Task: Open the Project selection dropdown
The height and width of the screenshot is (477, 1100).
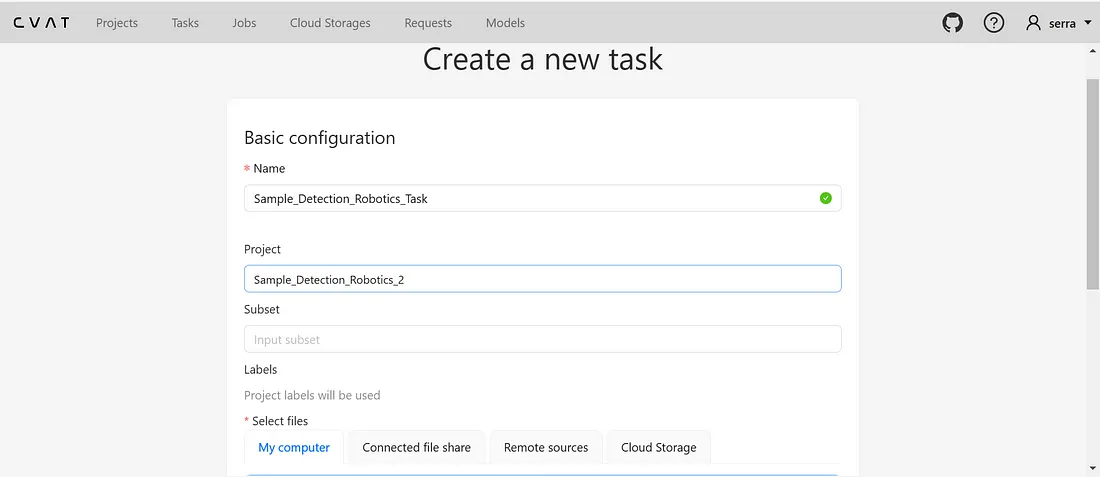Action: click(542, 279)
